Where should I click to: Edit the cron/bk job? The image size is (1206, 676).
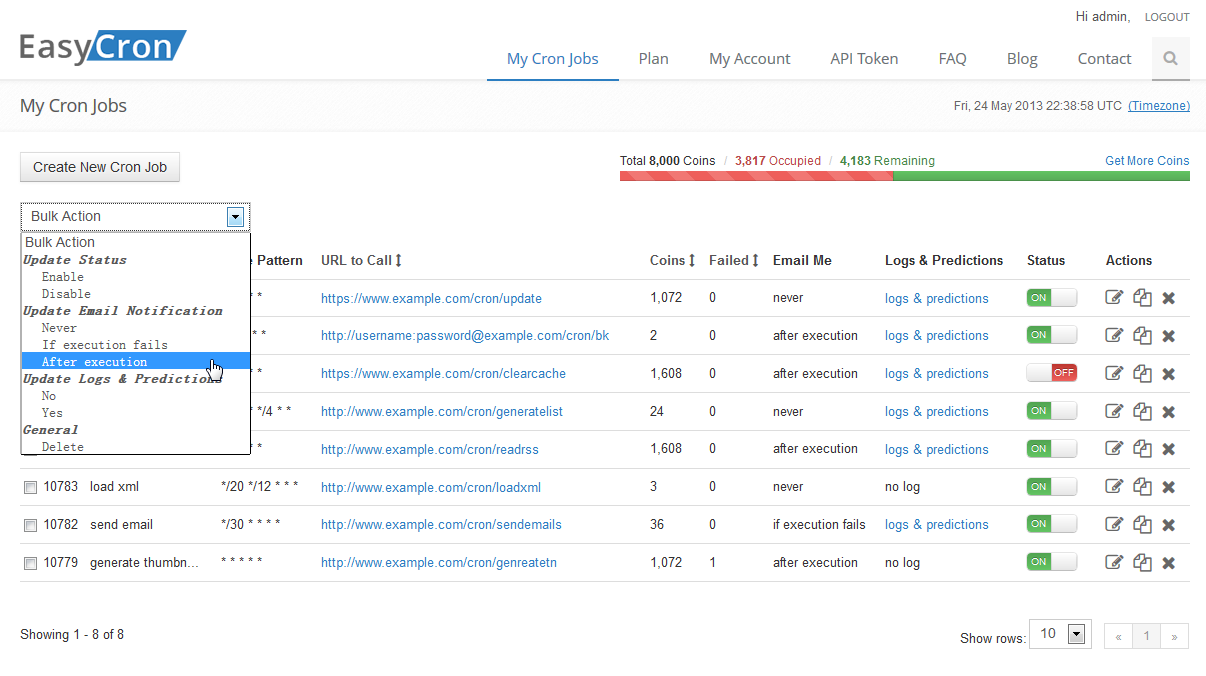click(1114, 336)
